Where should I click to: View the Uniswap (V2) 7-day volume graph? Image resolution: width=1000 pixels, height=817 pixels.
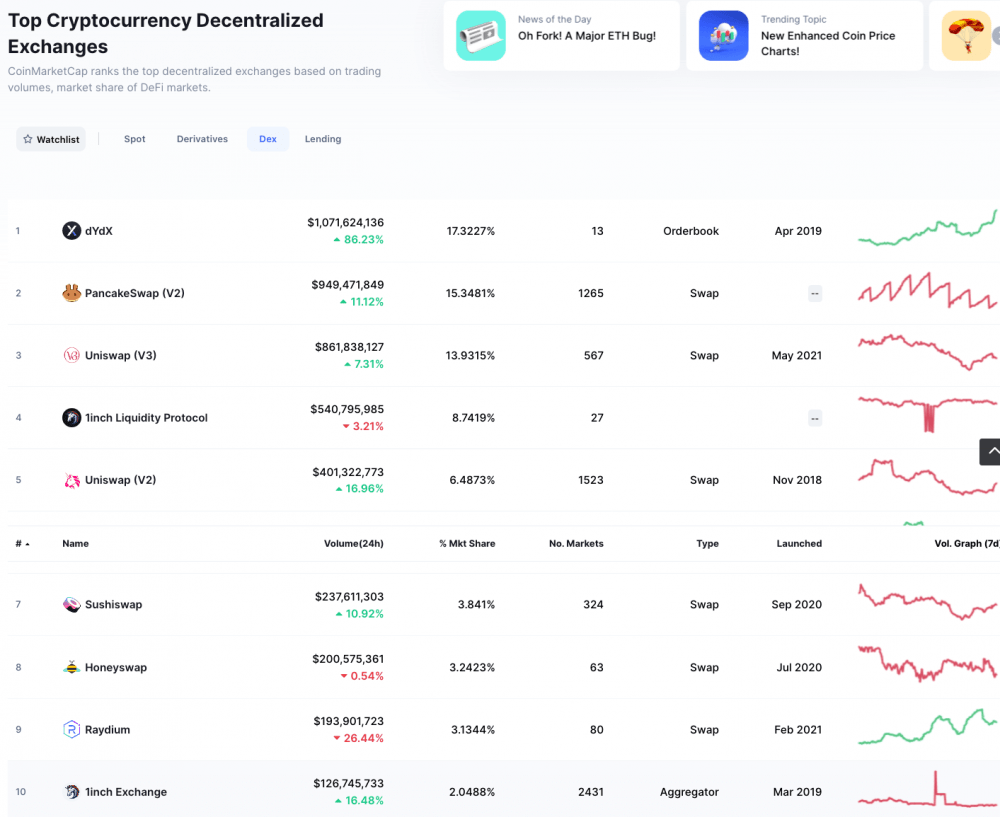927,477
